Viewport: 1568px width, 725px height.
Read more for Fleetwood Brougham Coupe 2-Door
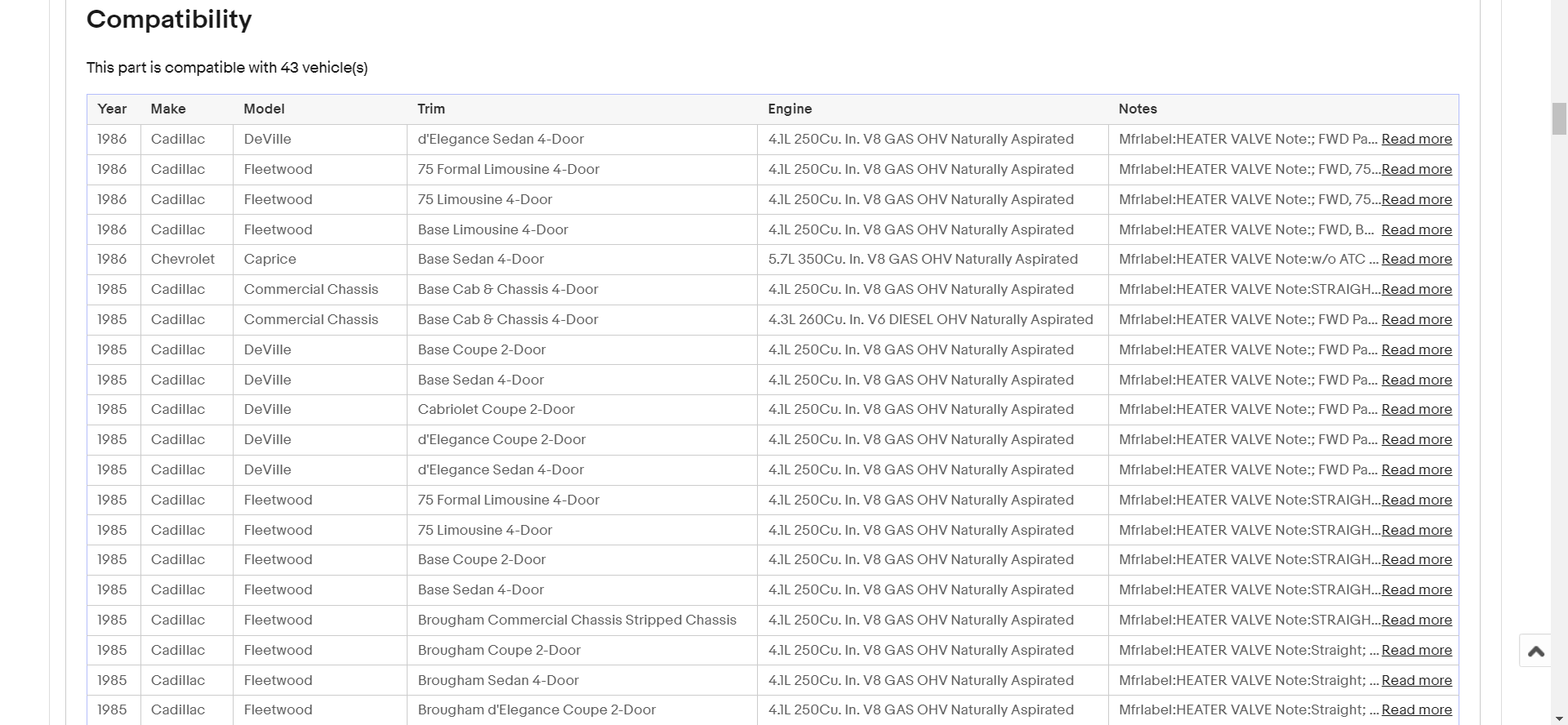(x=1417, y=650)
